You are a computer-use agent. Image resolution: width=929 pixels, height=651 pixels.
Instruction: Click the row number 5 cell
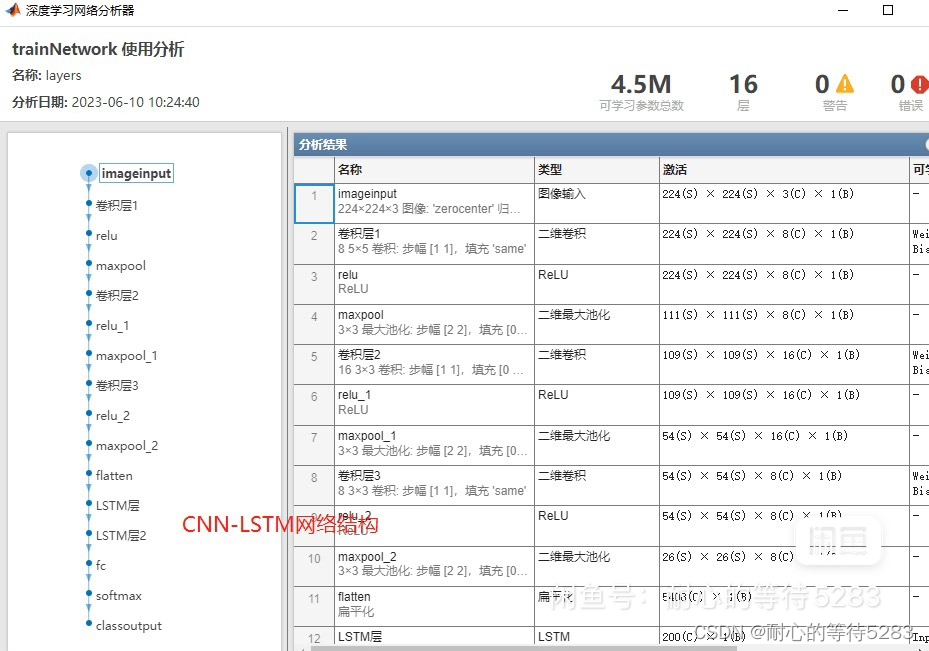coord(314,364)
